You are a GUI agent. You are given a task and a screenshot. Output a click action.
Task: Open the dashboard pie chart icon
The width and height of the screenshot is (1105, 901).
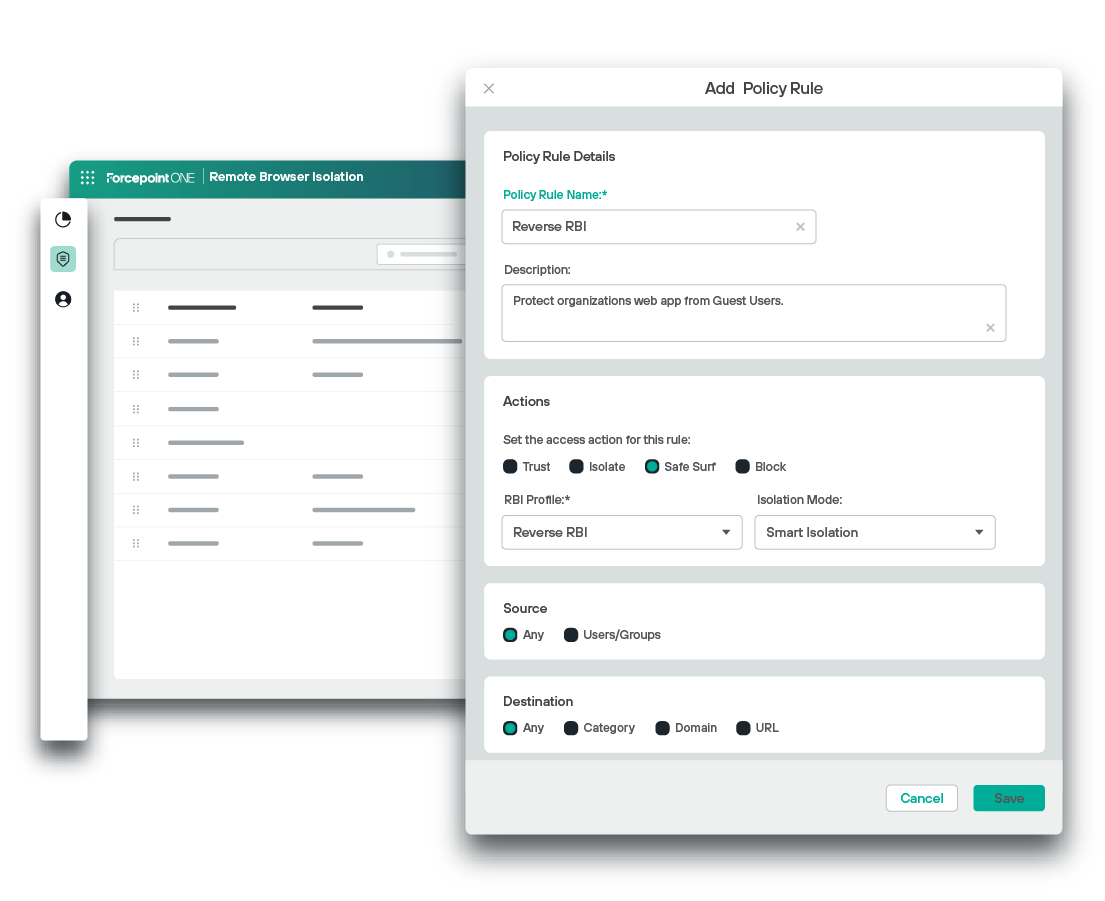63,219
